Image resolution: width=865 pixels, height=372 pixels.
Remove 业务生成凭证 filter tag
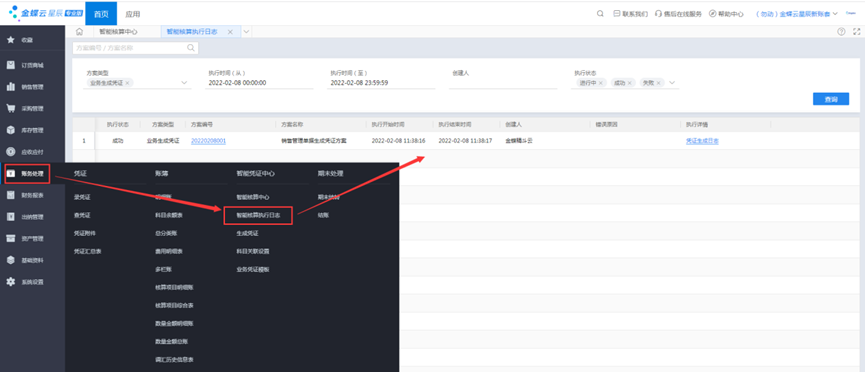tap(127, 83)
